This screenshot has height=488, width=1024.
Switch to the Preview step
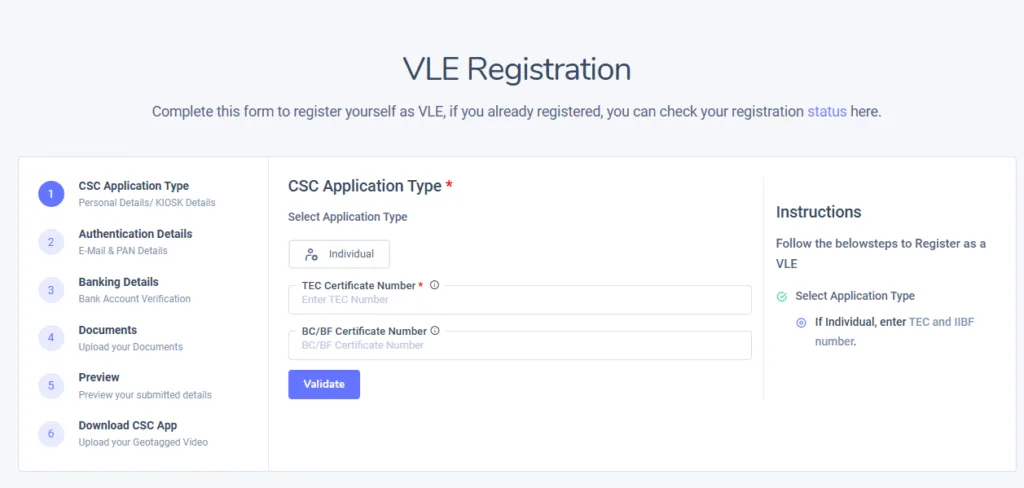tap(99, 377)
